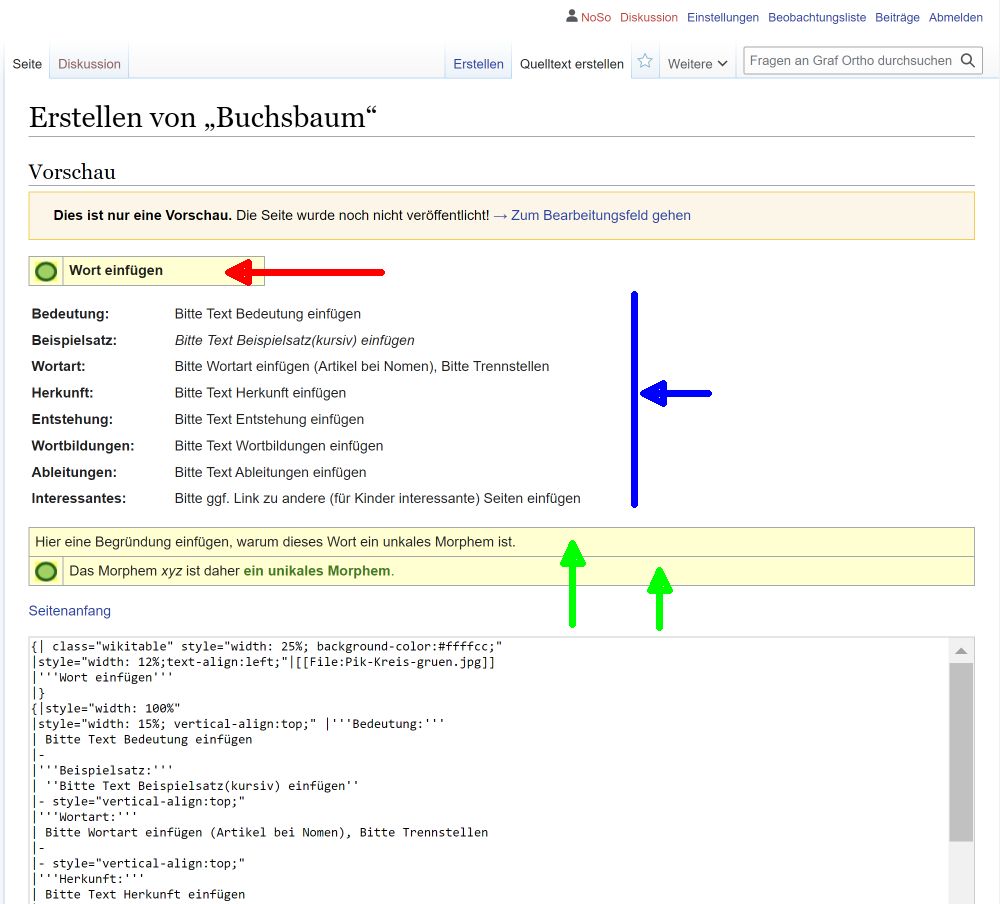The width and height of the screenshot is (1000, 904).
Task: Click the Graf Ortho search input field
Action: coord(850,61)
